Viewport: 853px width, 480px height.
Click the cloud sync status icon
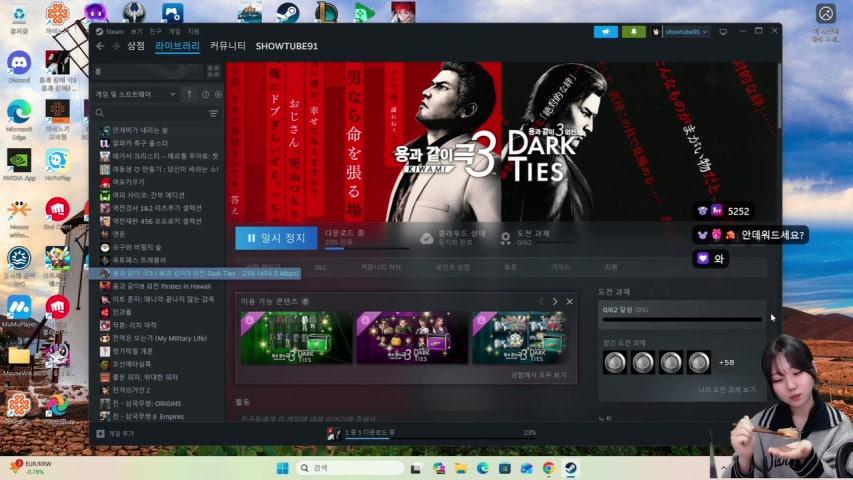coord(427,238)
